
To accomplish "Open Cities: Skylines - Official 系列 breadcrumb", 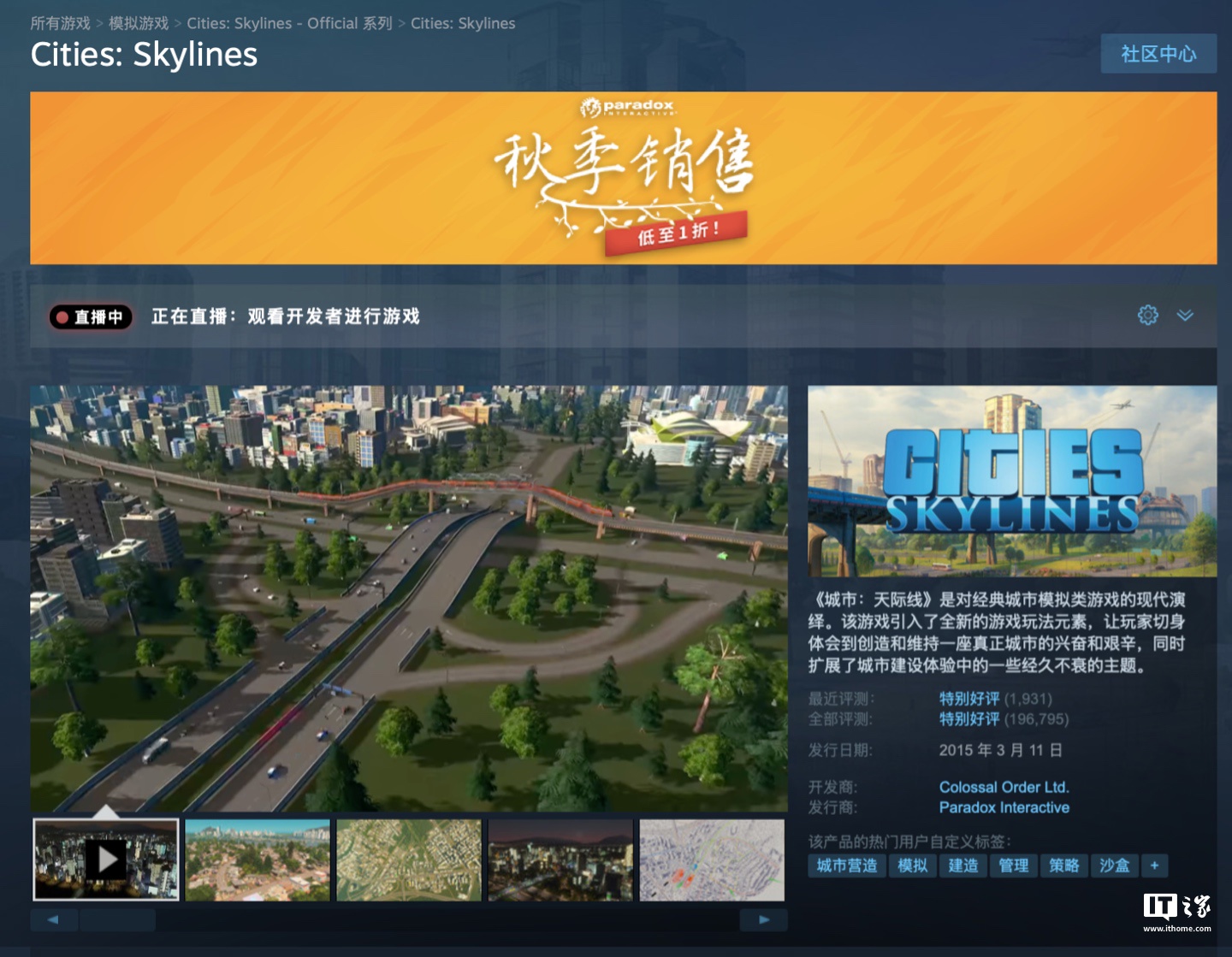I will [289, 23].
